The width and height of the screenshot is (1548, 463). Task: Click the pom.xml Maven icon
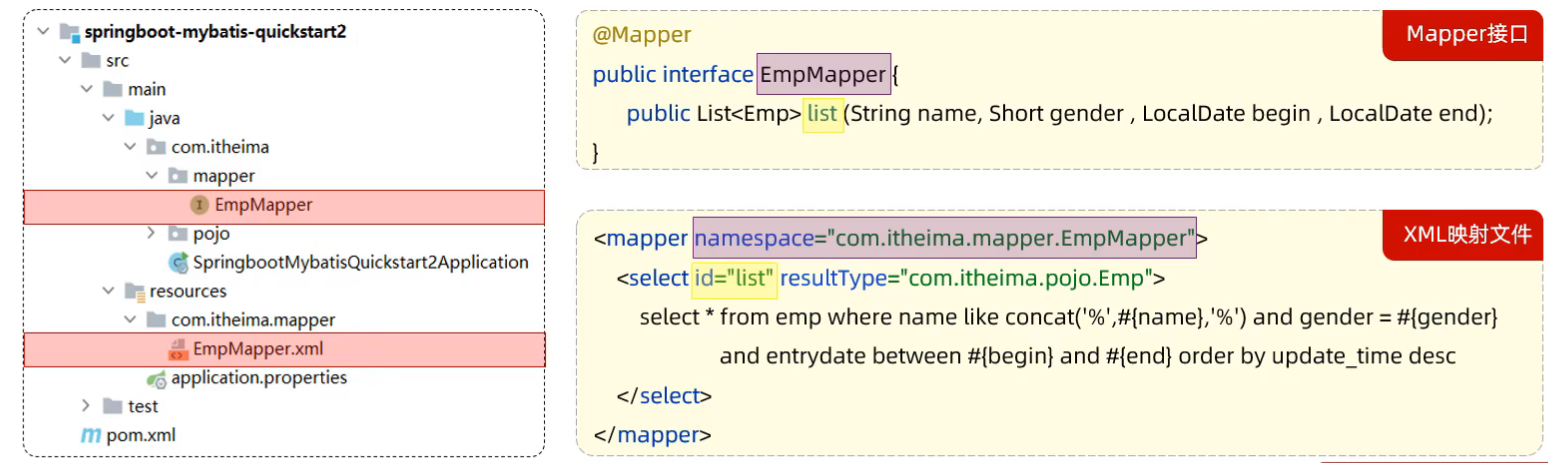coord(91,435)
